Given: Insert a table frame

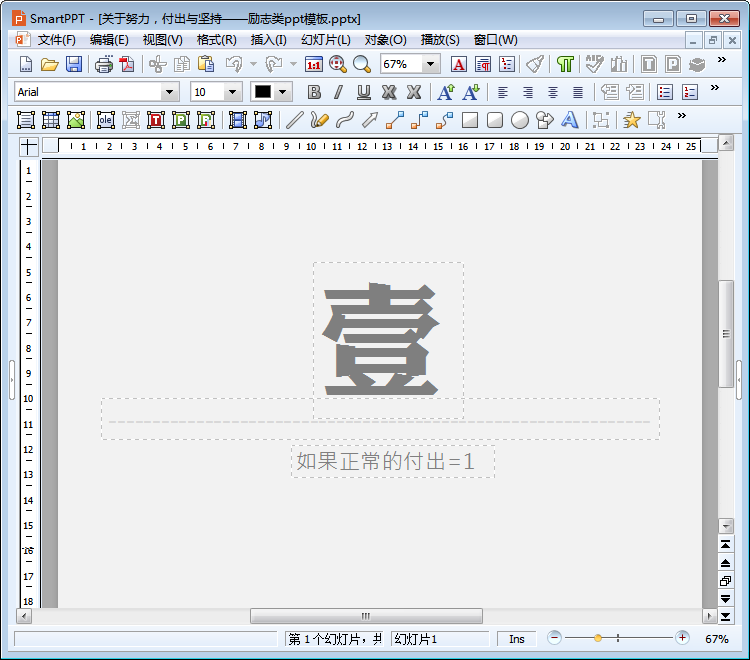Looking at the screenshot, I should point(51,120).
